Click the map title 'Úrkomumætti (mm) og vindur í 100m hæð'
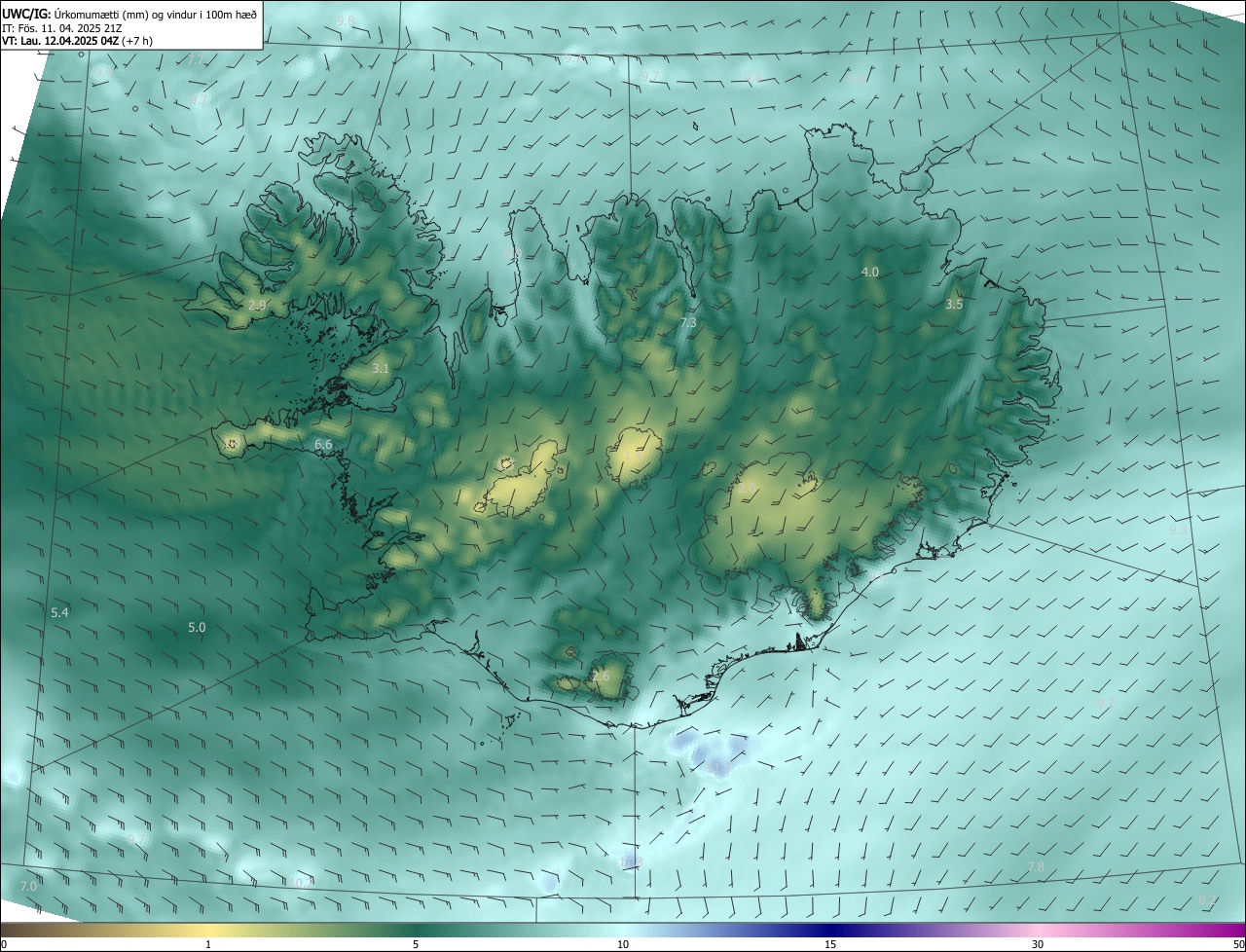 click(156, 14)
